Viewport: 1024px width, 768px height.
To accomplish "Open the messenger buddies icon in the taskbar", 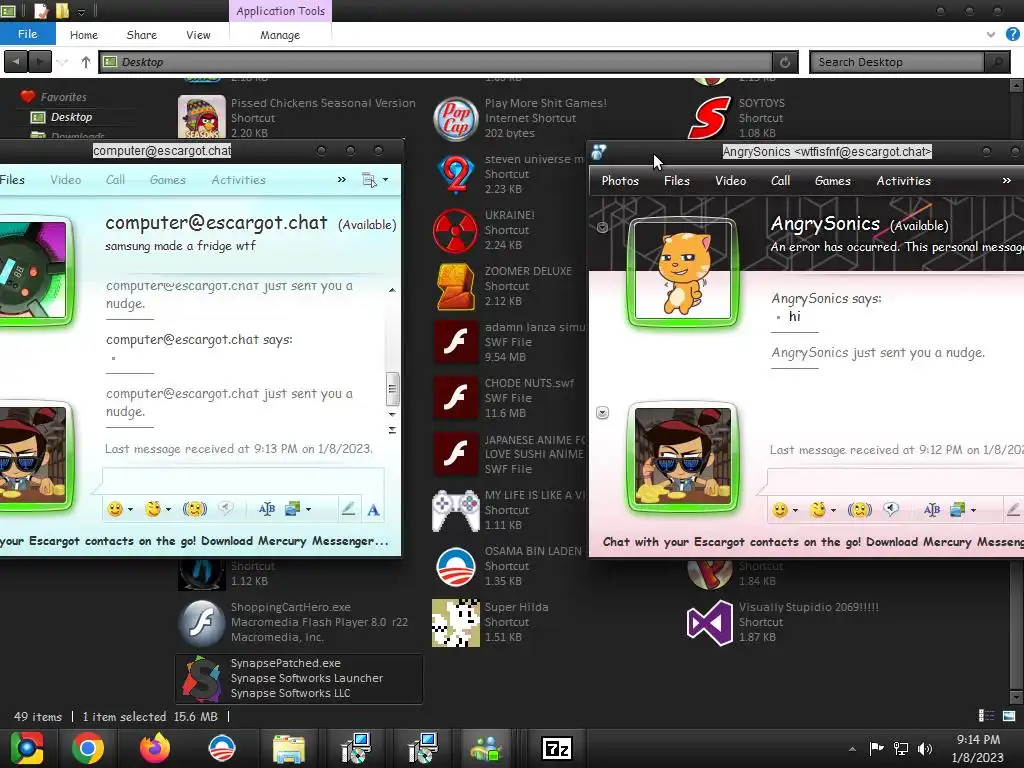I will click(x=486, y=748).
